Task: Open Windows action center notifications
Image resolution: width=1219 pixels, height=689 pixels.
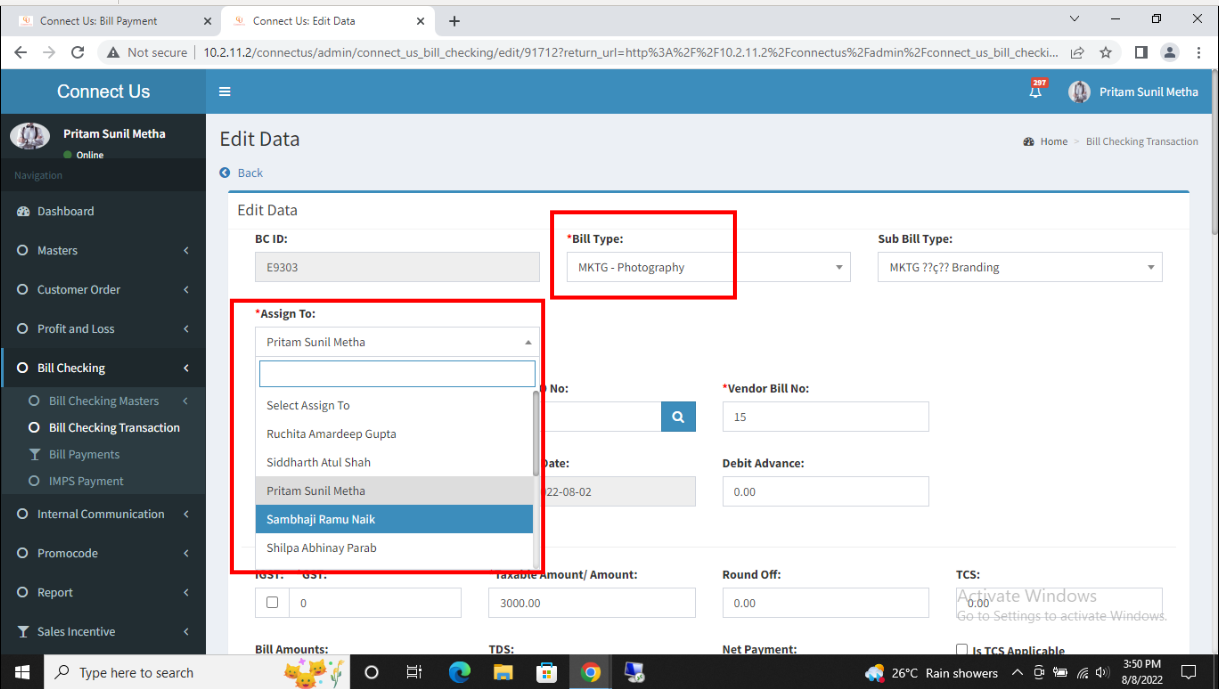Action: point(1189,671)
